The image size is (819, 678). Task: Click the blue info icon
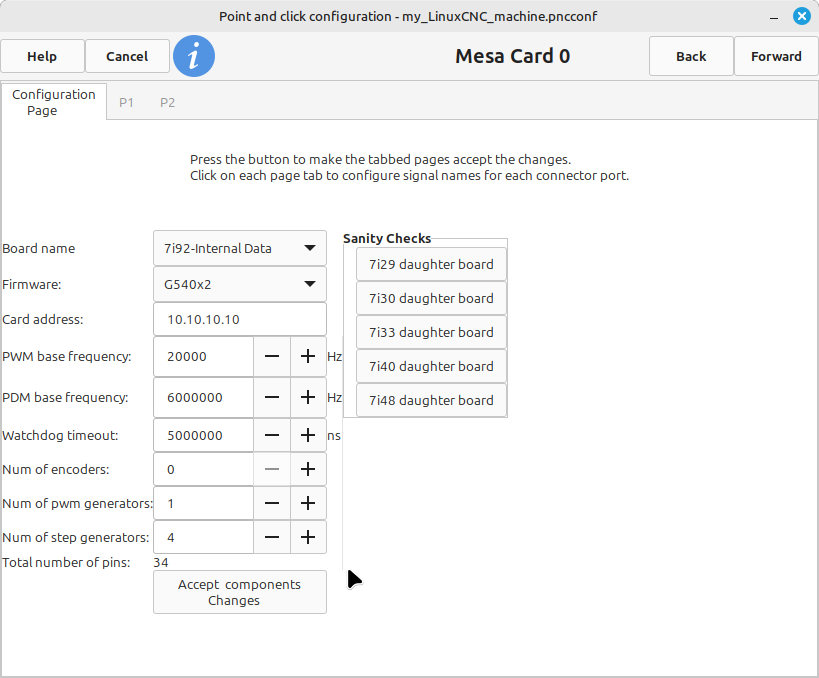194,57
